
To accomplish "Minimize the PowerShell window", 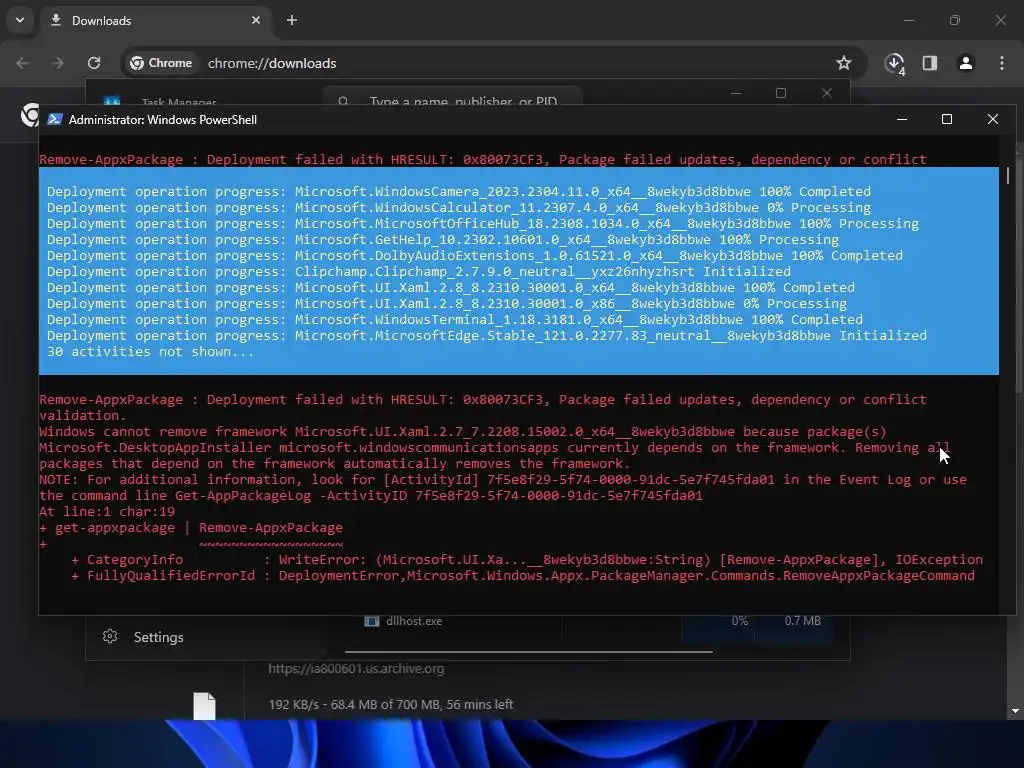I will (x=902, y=120).
